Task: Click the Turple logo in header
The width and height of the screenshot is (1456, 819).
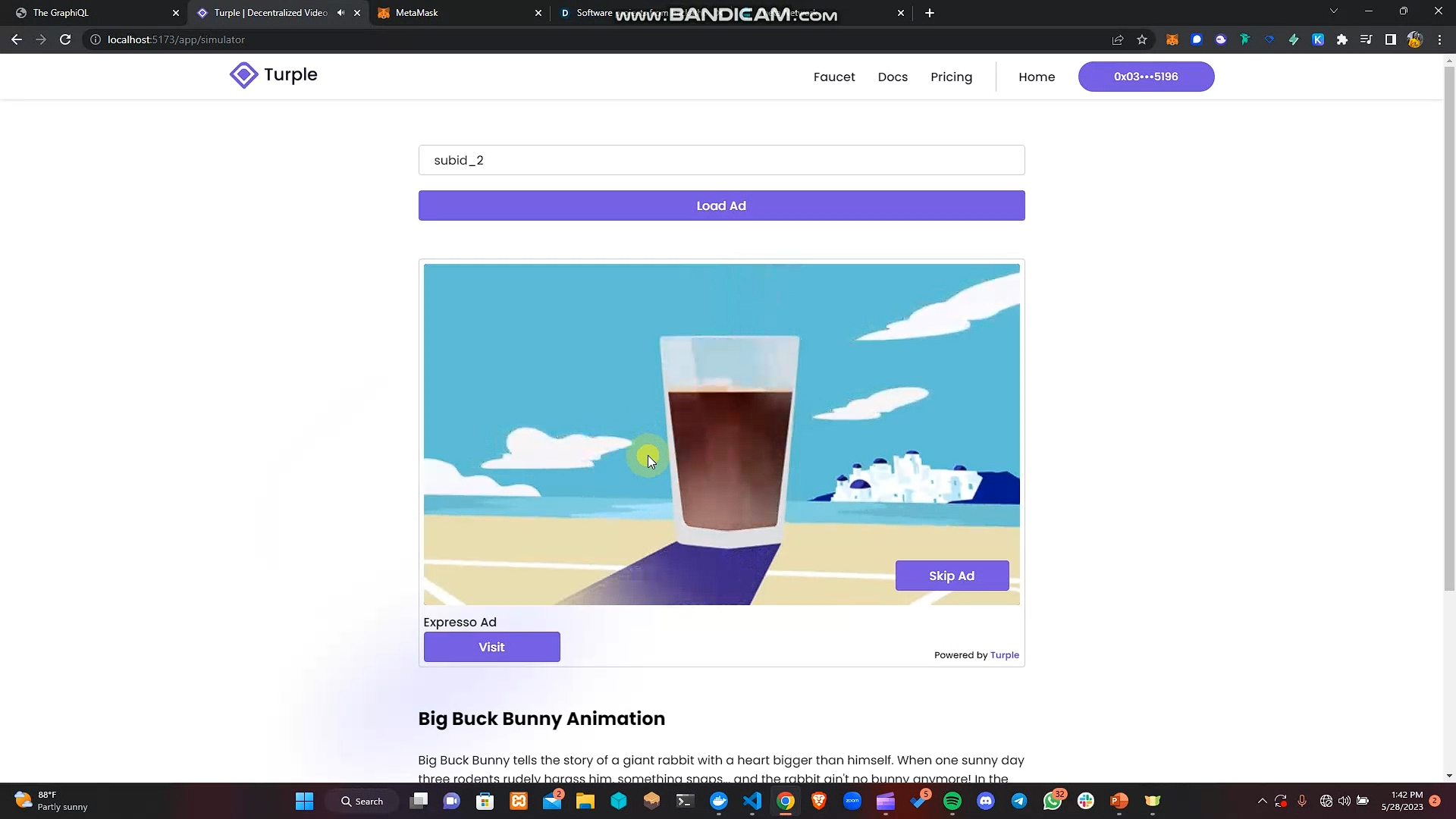Action: pyautogui.click(x=274, y=75)
